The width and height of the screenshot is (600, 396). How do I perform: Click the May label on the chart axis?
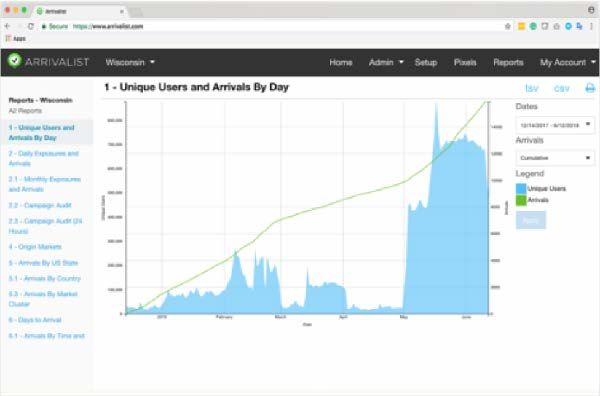(x=404, y=317)
